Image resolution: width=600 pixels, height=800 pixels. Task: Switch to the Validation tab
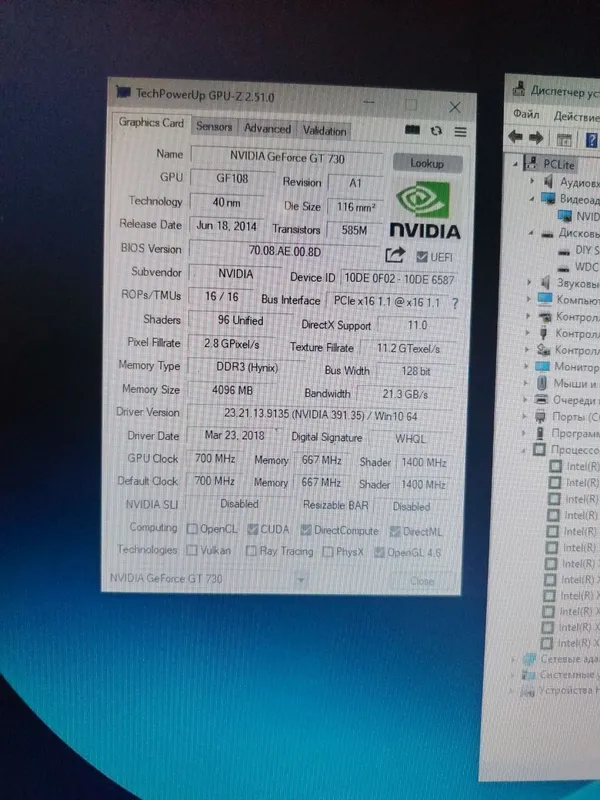[324, 131]
